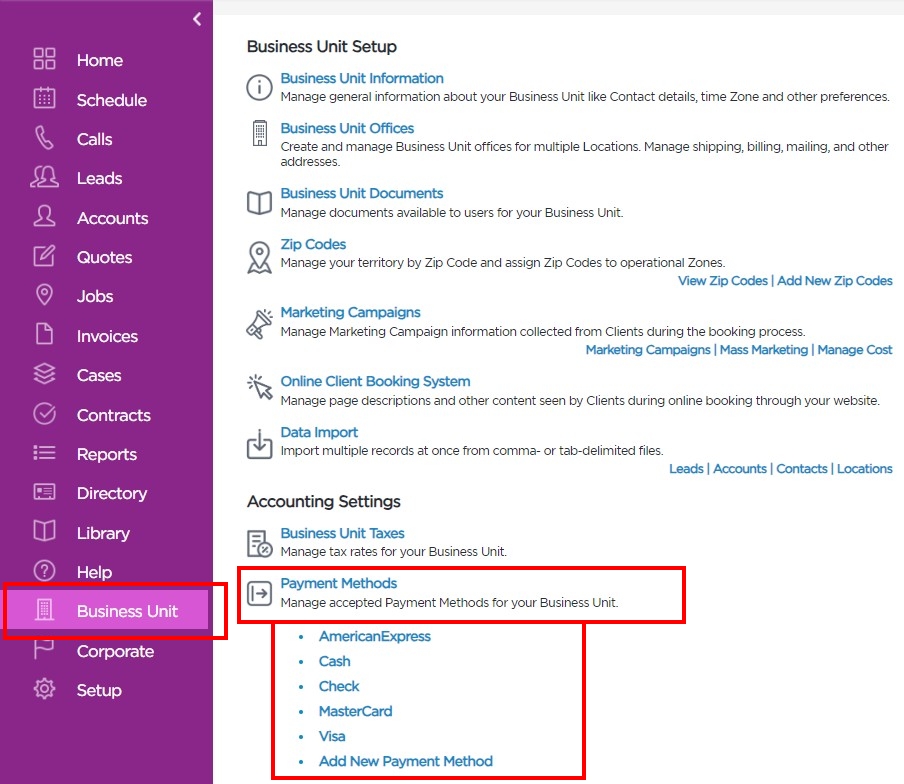
Task: Click the Payment Methods heading link
Action: coord(338,583)
